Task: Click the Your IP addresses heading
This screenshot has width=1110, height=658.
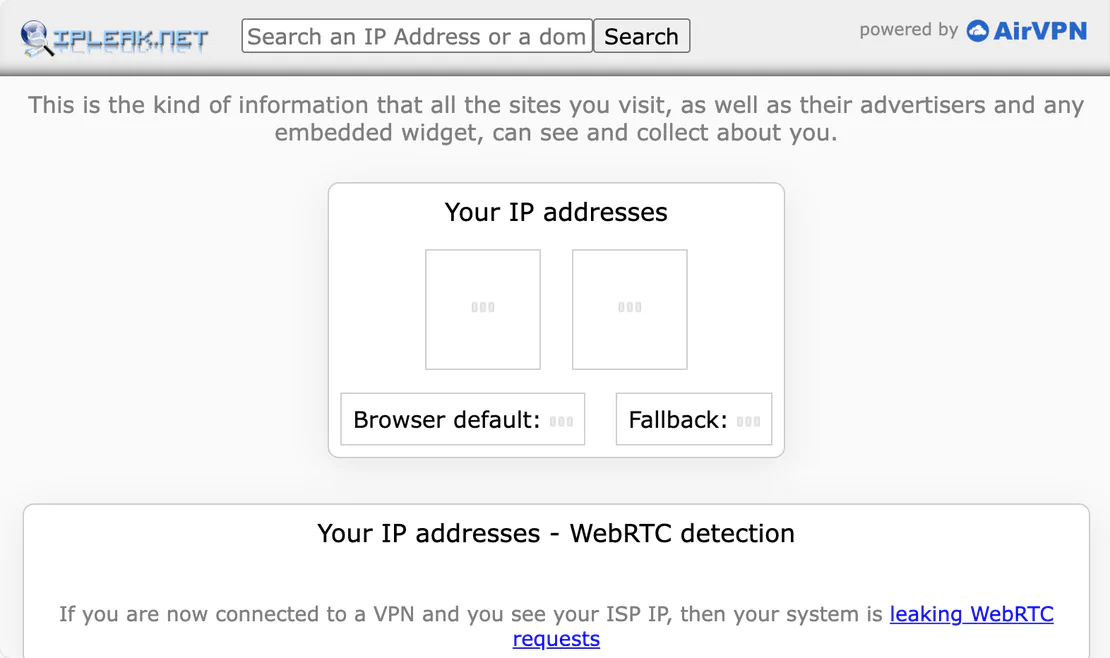Action: pyautogui.click(x=556, y=212)
